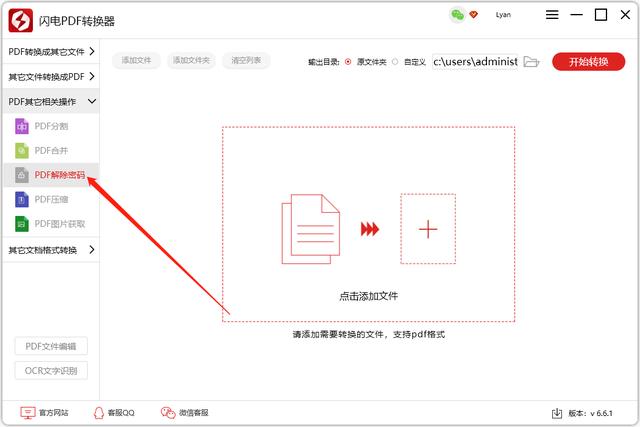Click the 闪电PDF转换器 app logo
Screen dimensions: 640x427
(x=21, y=20)
